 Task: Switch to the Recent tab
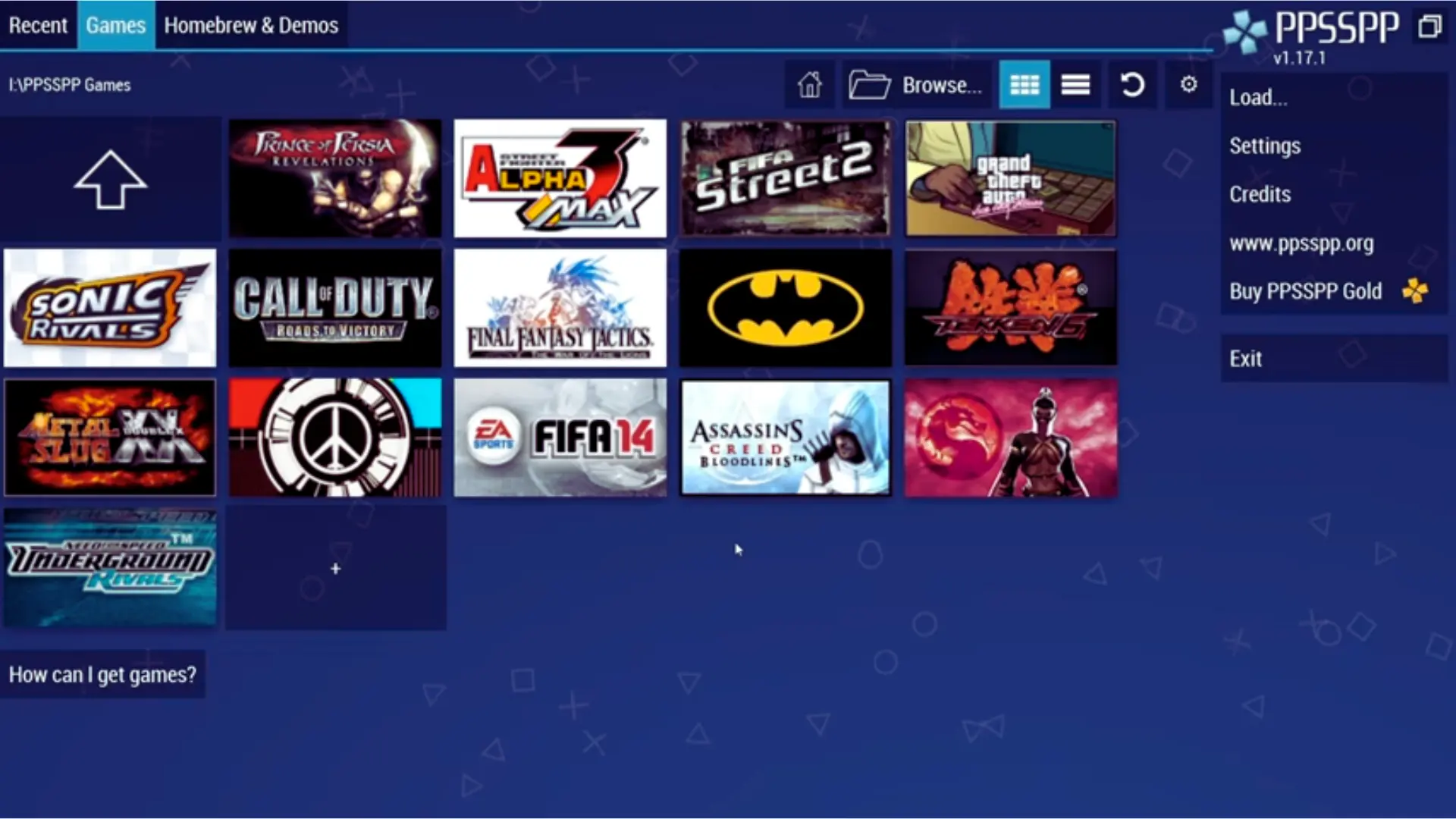tap(38, 25)
